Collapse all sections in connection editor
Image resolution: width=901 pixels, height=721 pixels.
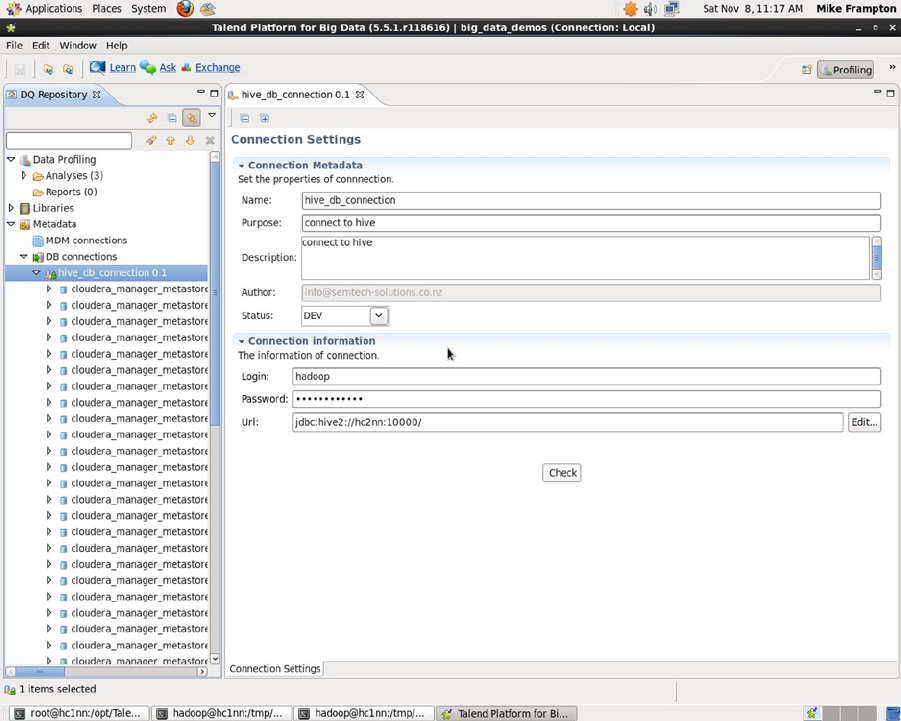click(x=245, y=118)
